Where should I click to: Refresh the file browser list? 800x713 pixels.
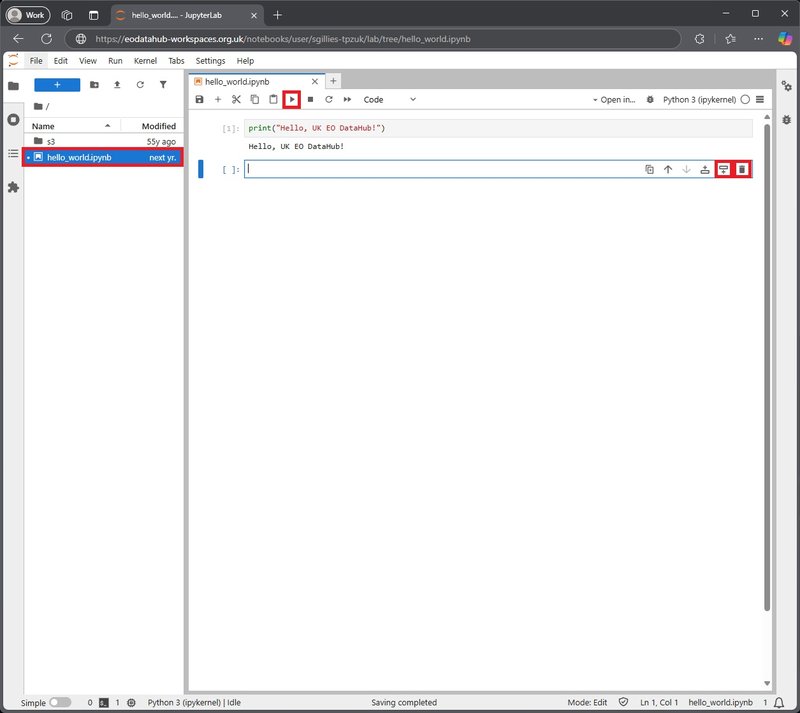pyautogui.click(x=140, y=85)
